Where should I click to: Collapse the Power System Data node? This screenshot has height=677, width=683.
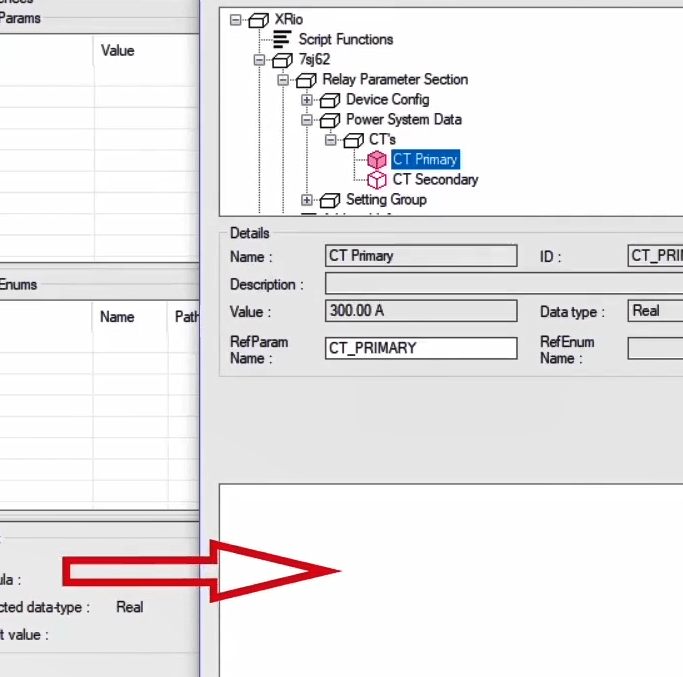click(308, 120)
